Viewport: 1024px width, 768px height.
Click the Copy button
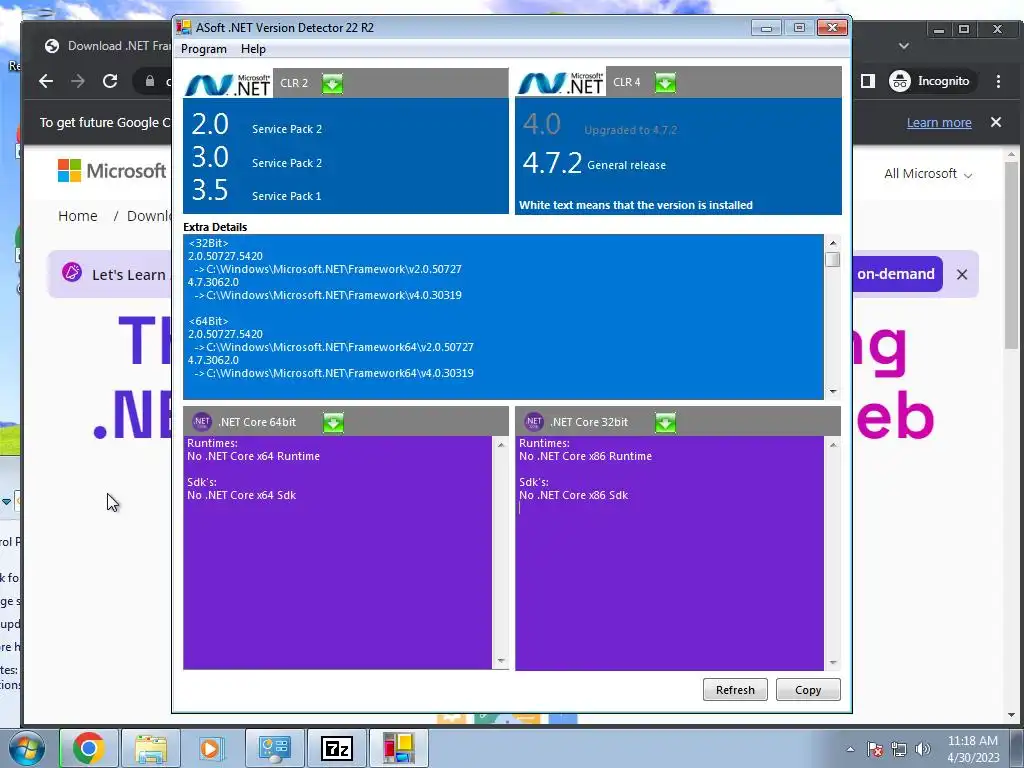pos(808,690)
